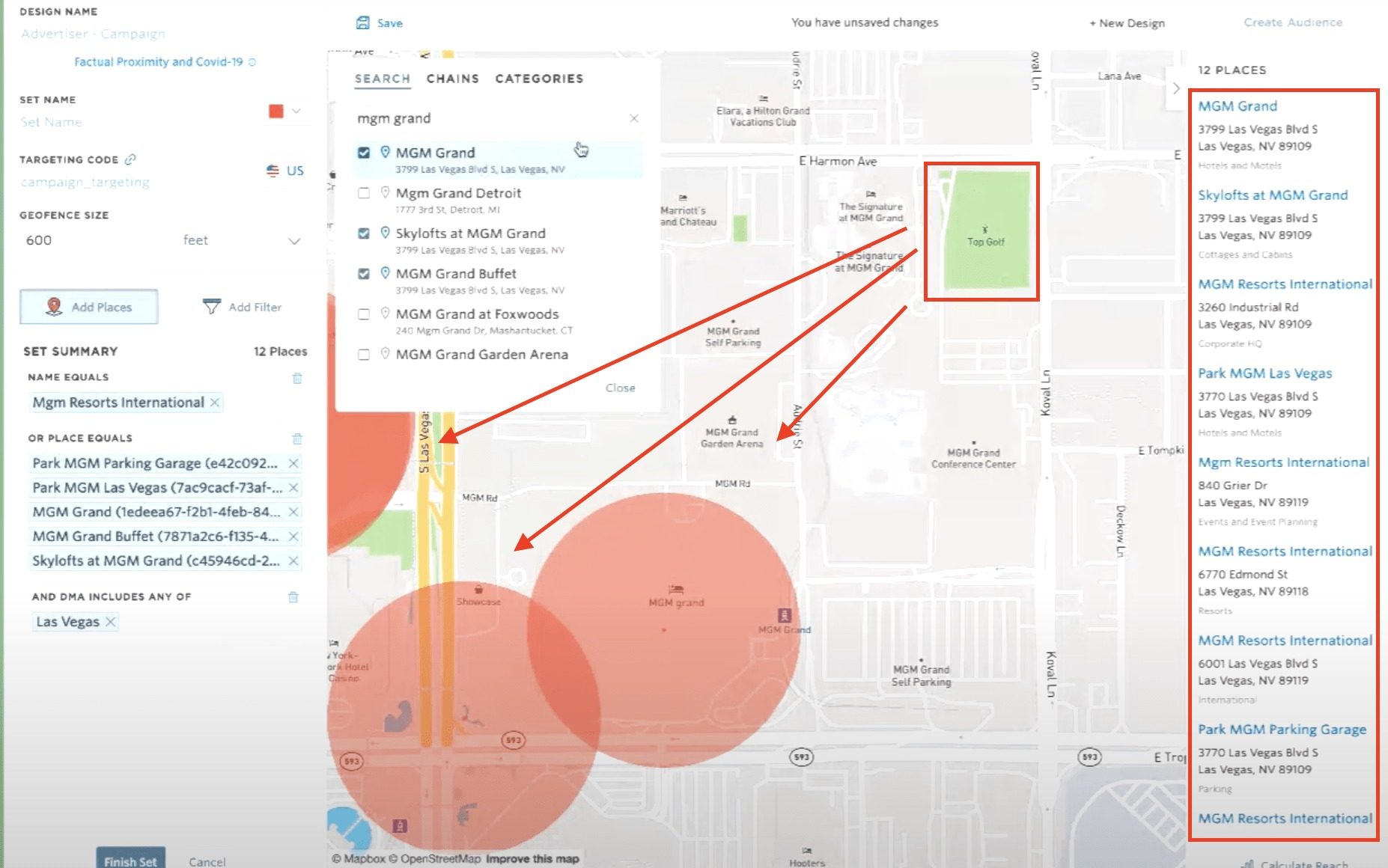Open Park MGM Parking Garage place link
Image resolution: width=1388 pixels, height=868 pixels.
[1282, 730]
